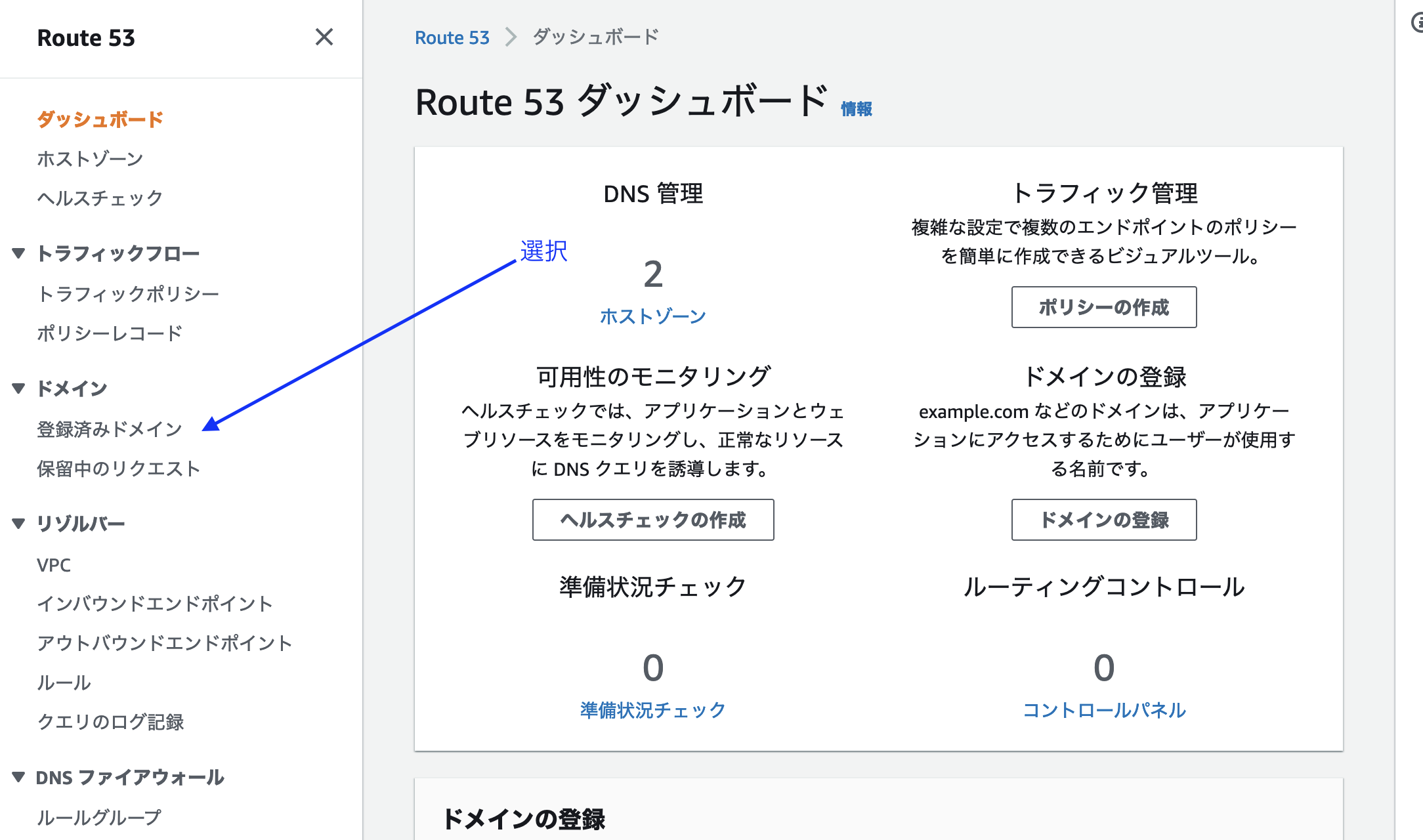Open ルールグループ under DNS ファイアウォール
Viewport: 1423px width, 840px height.
point(97,817)
